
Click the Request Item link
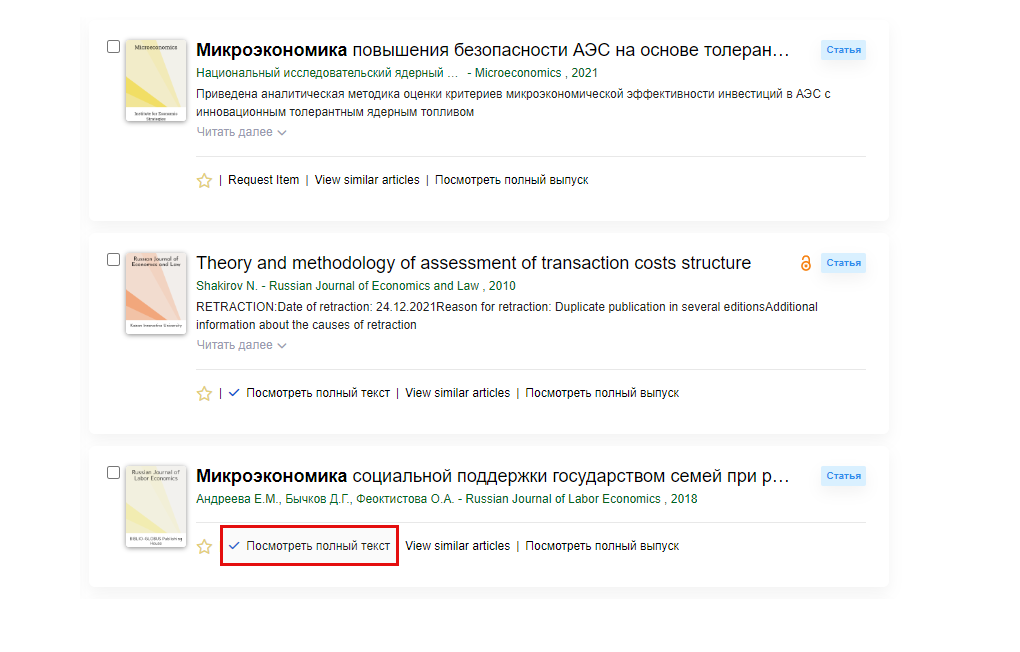pos(263,180)
